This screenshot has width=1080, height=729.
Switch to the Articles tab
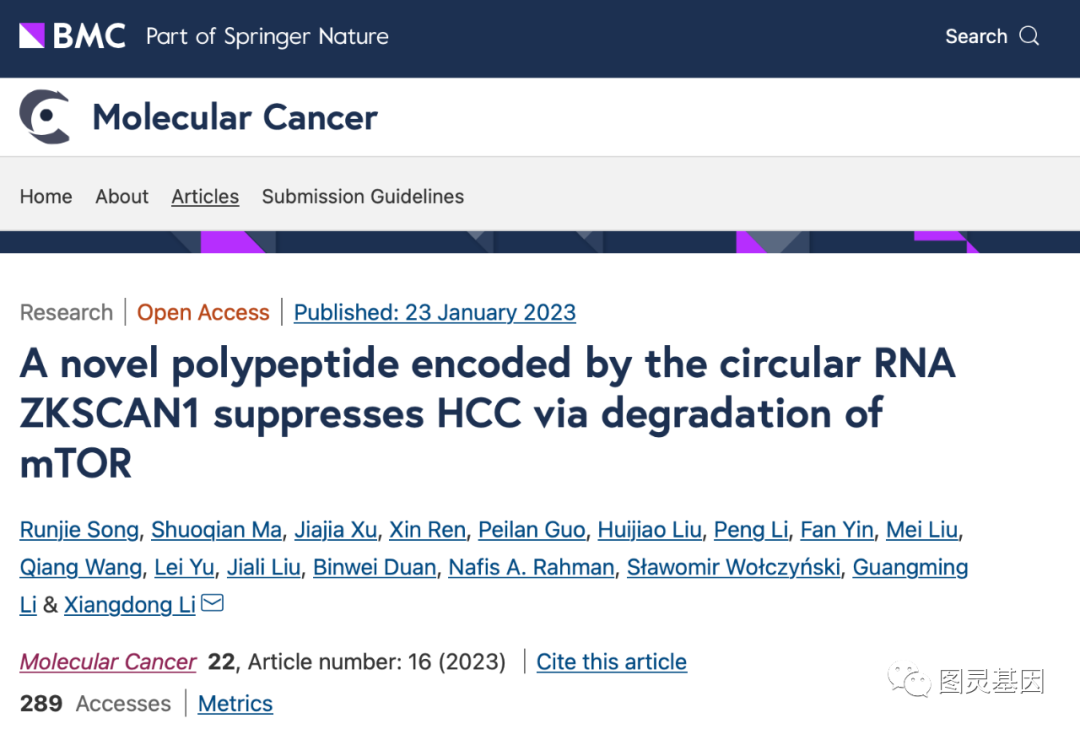204,196
